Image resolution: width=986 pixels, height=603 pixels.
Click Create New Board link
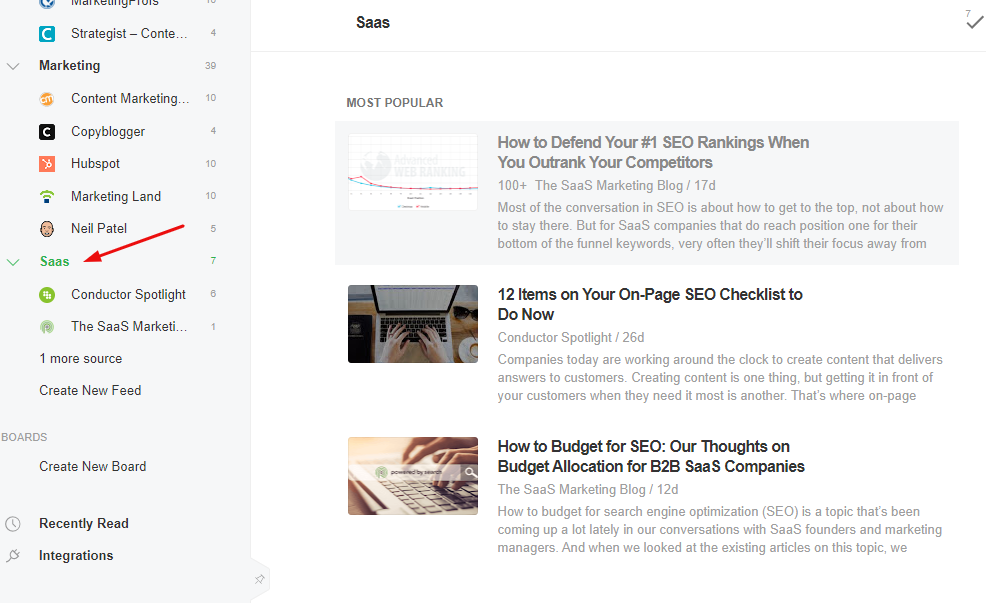(x=92, y=467)
